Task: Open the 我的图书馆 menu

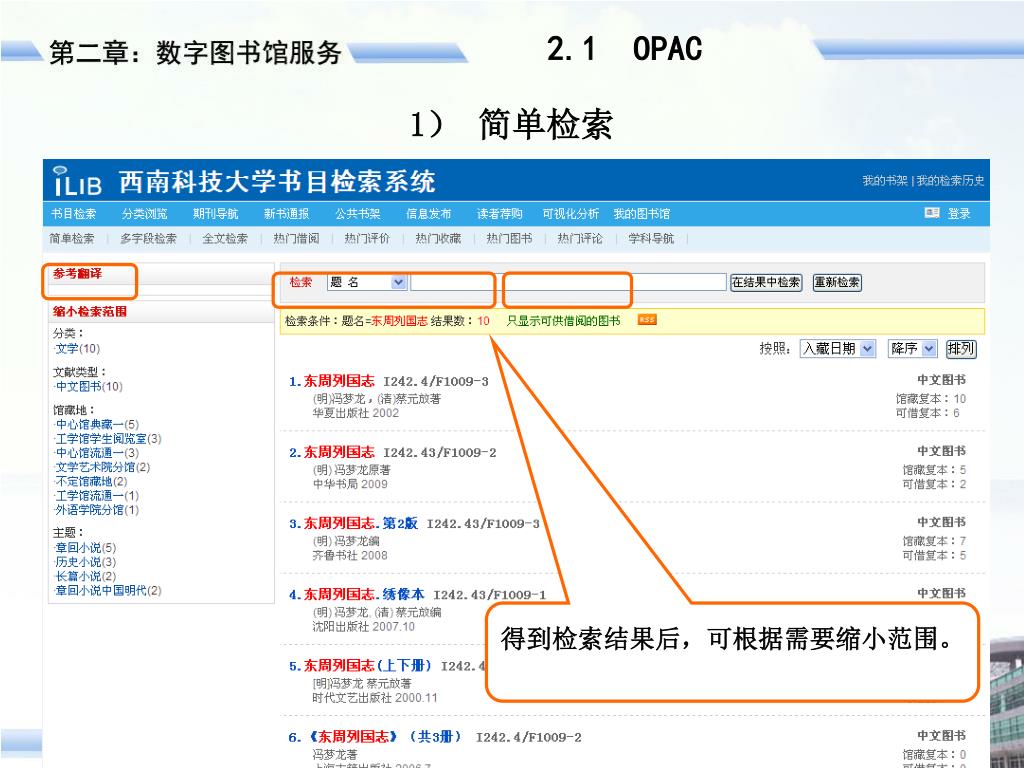Action: (642, 214)
